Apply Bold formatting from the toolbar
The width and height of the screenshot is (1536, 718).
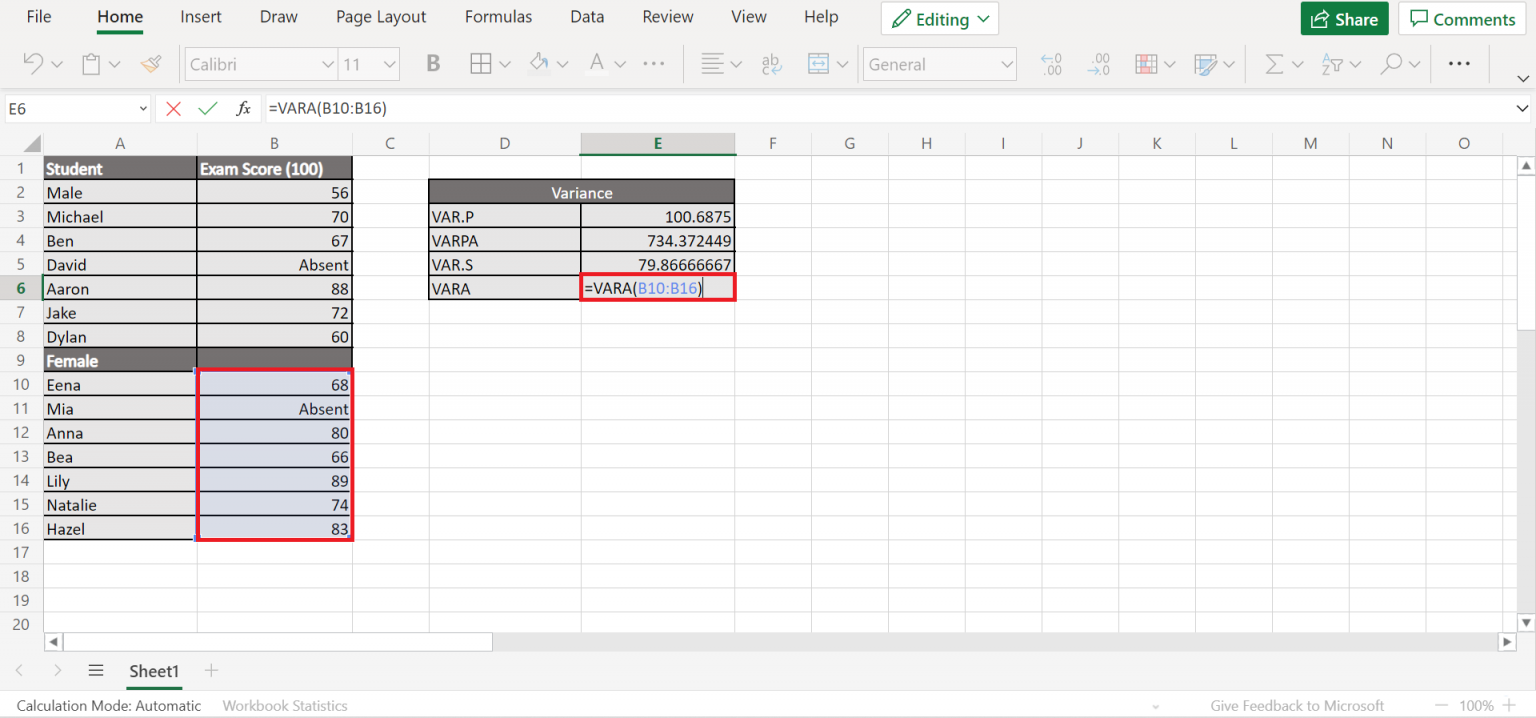(x=432, y=63)
